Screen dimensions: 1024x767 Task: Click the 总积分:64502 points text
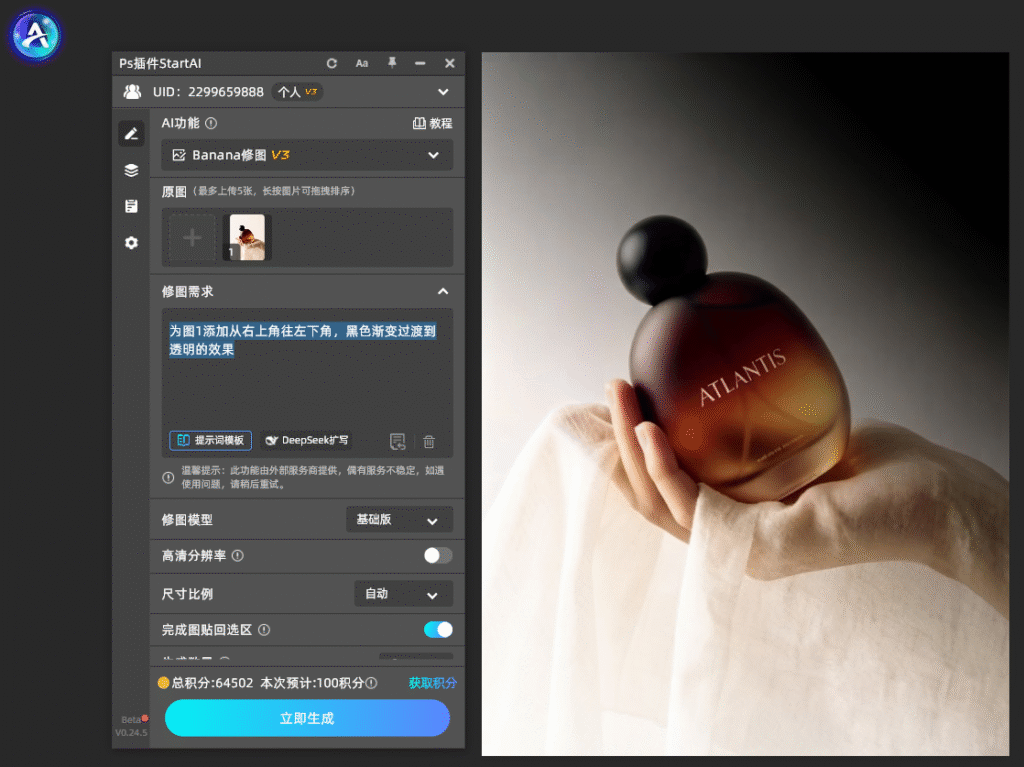212,683
